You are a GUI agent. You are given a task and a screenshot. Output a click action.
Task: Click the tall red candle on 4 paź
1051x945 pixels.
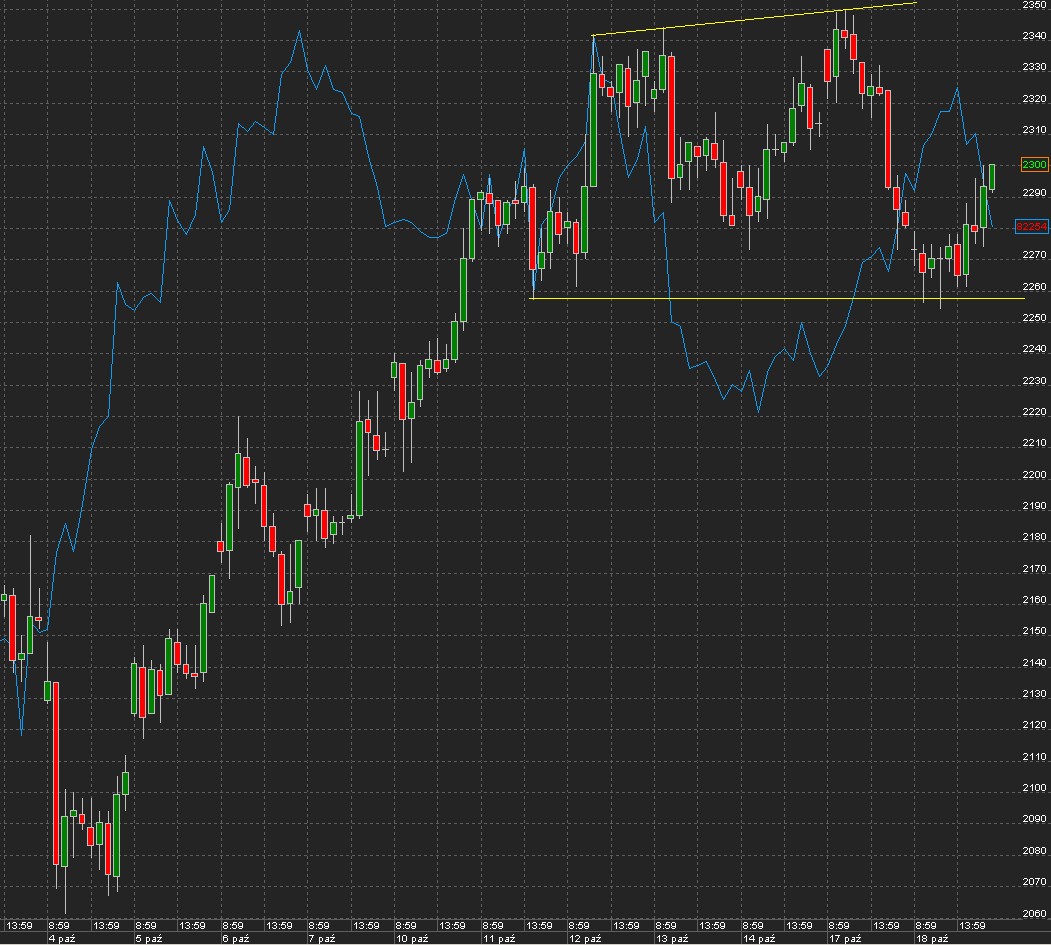coord(56,770)
